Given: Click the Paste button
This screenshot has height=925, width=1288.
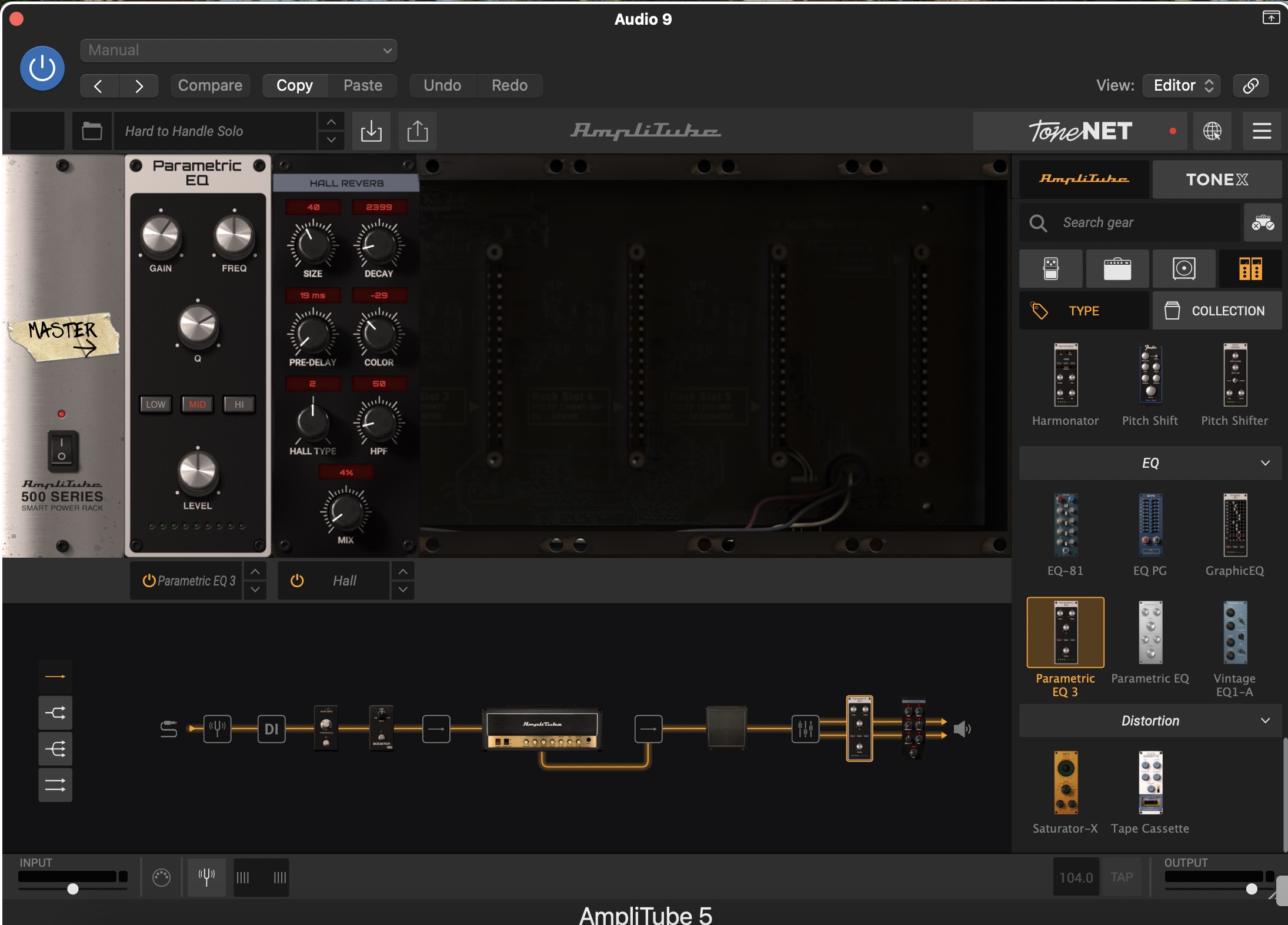Looking at the screenshot, I should [x=363, y=86].
